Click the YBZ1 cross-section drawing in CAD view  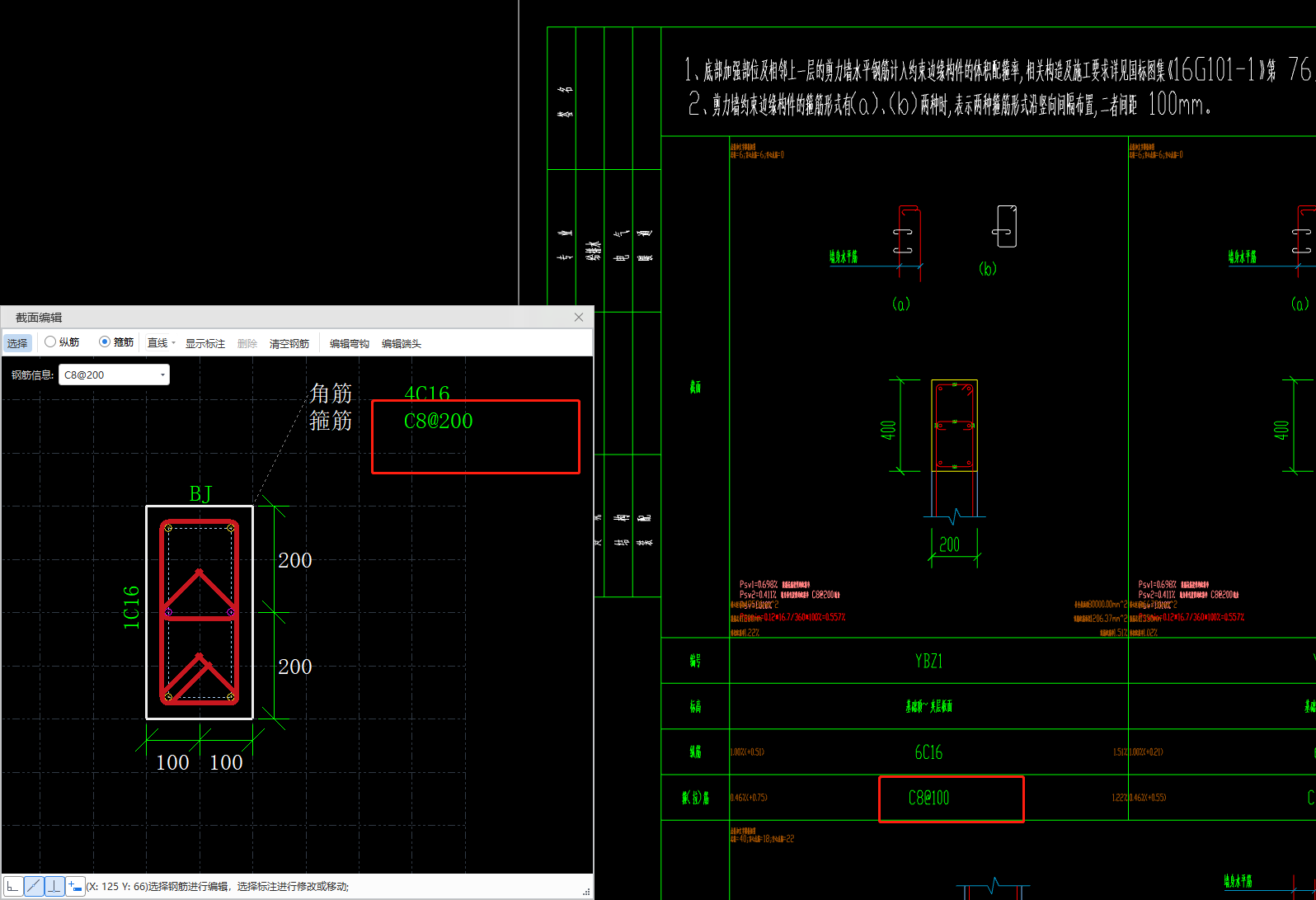point(955,426)
